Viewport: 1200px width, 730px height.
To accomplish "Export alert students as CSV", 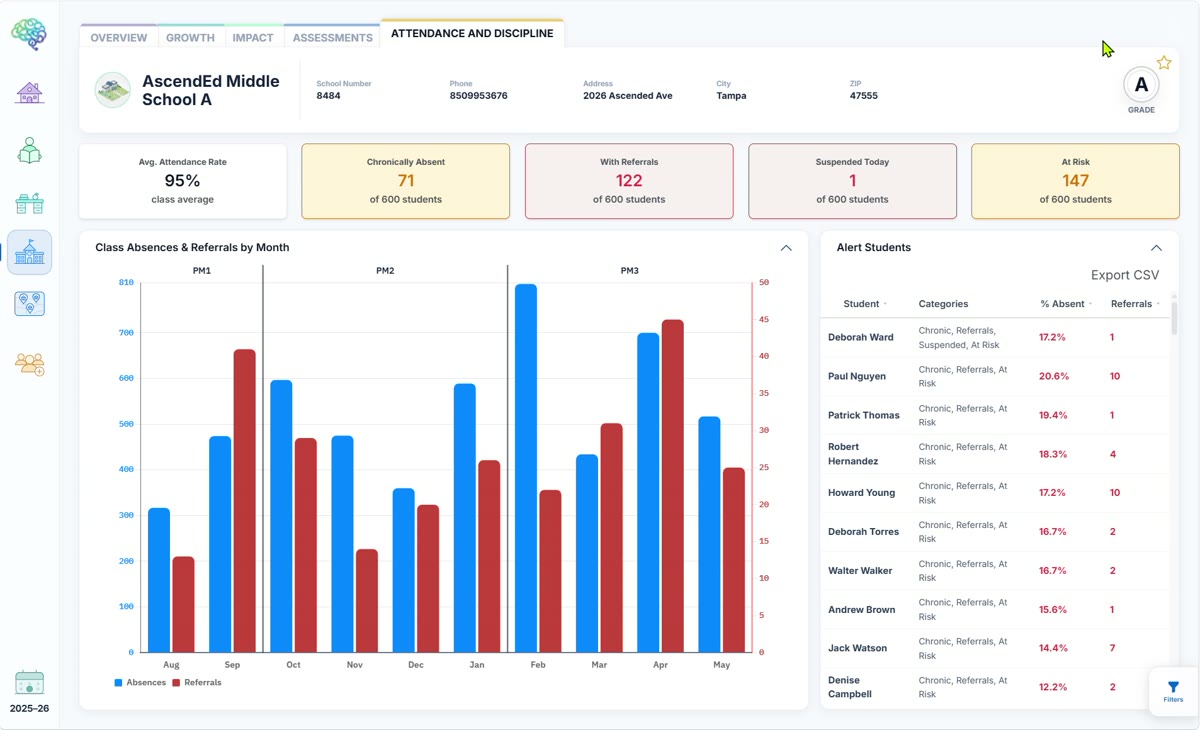I will 1125,275.
